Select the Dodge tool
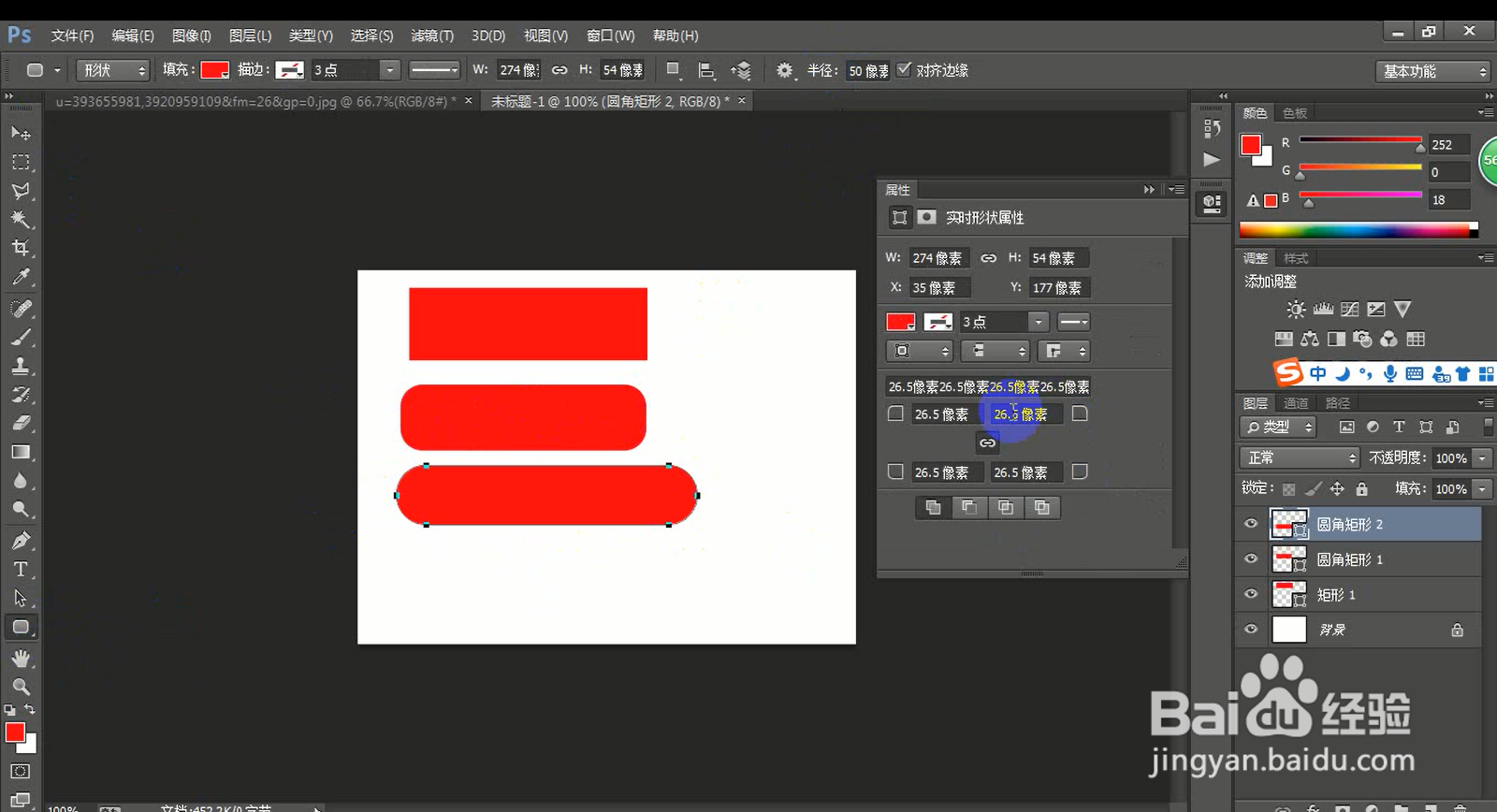1497x812 pixels. tap(21, 510)
